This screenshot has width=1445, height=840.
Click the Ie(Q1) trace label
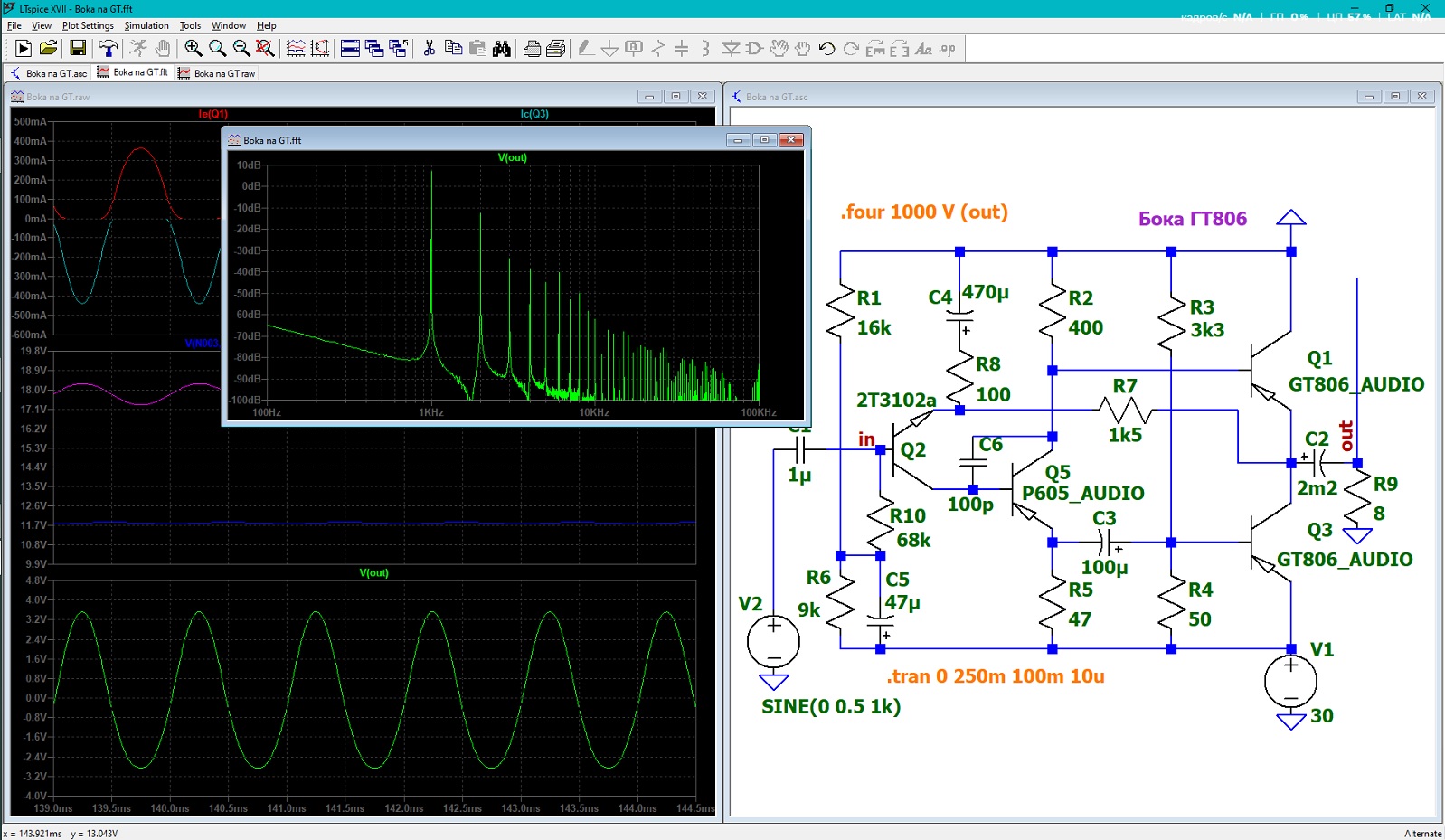[x=213, y=114]
